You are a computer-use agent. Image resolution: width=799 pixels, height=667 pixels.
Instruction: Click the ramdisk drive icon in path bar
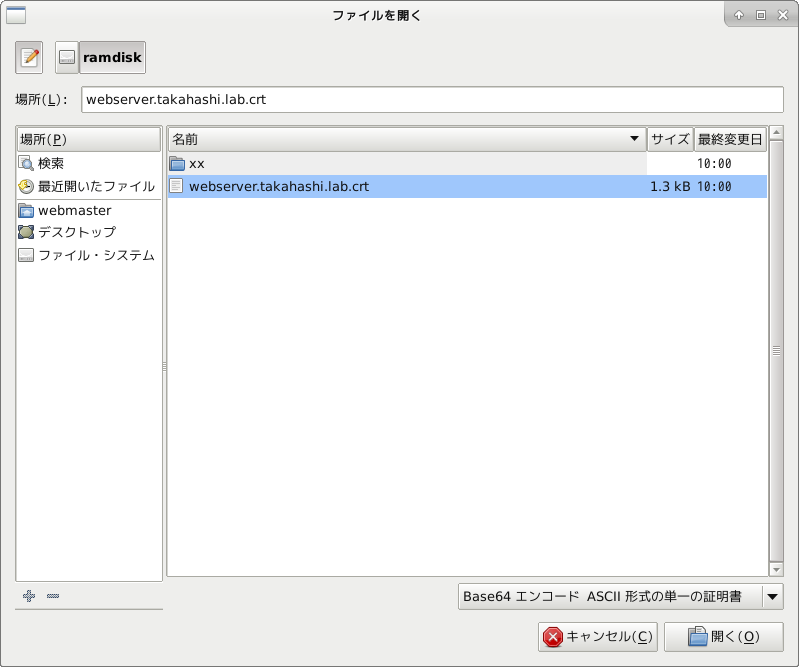(67, 57)
